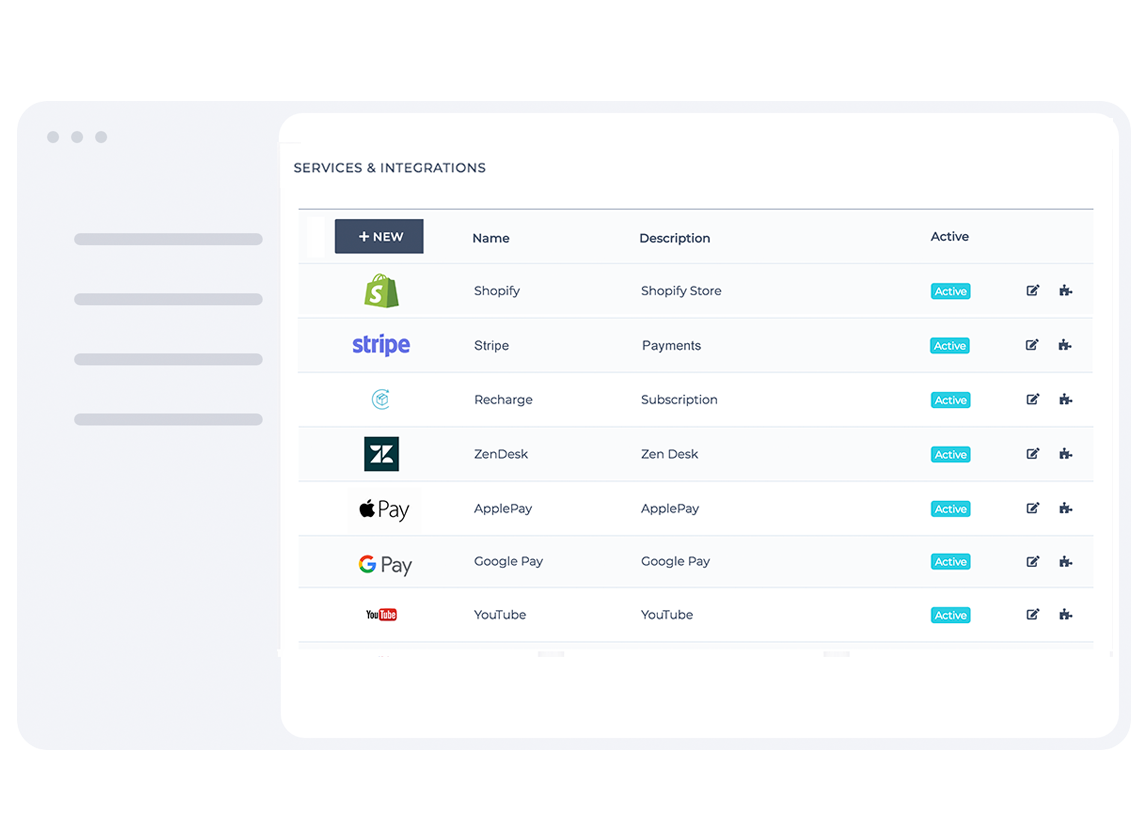The width and height of the screenshot is (1148, 840).
Task: Click puzzle icon in Recharge row
Action: click(1065, 399)
